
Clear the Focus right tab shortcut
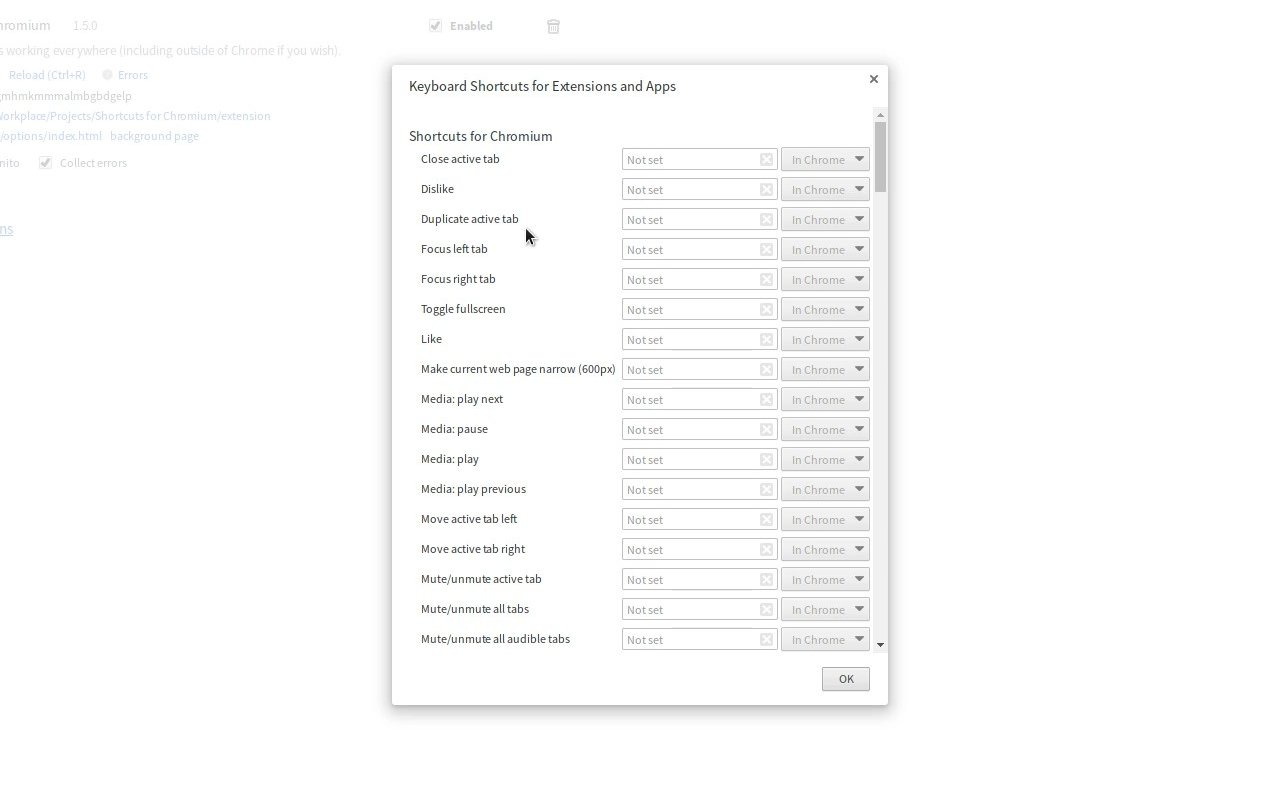click(766, 280)
